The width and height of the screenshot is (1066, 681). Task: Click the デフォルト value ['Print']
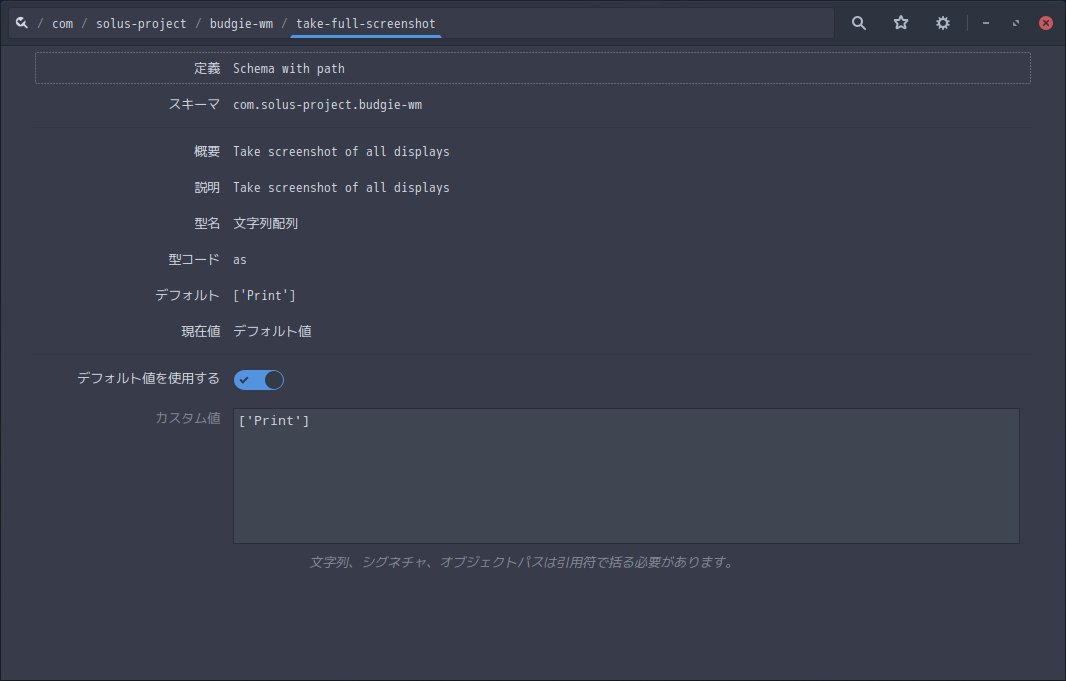tap(264, 296)
